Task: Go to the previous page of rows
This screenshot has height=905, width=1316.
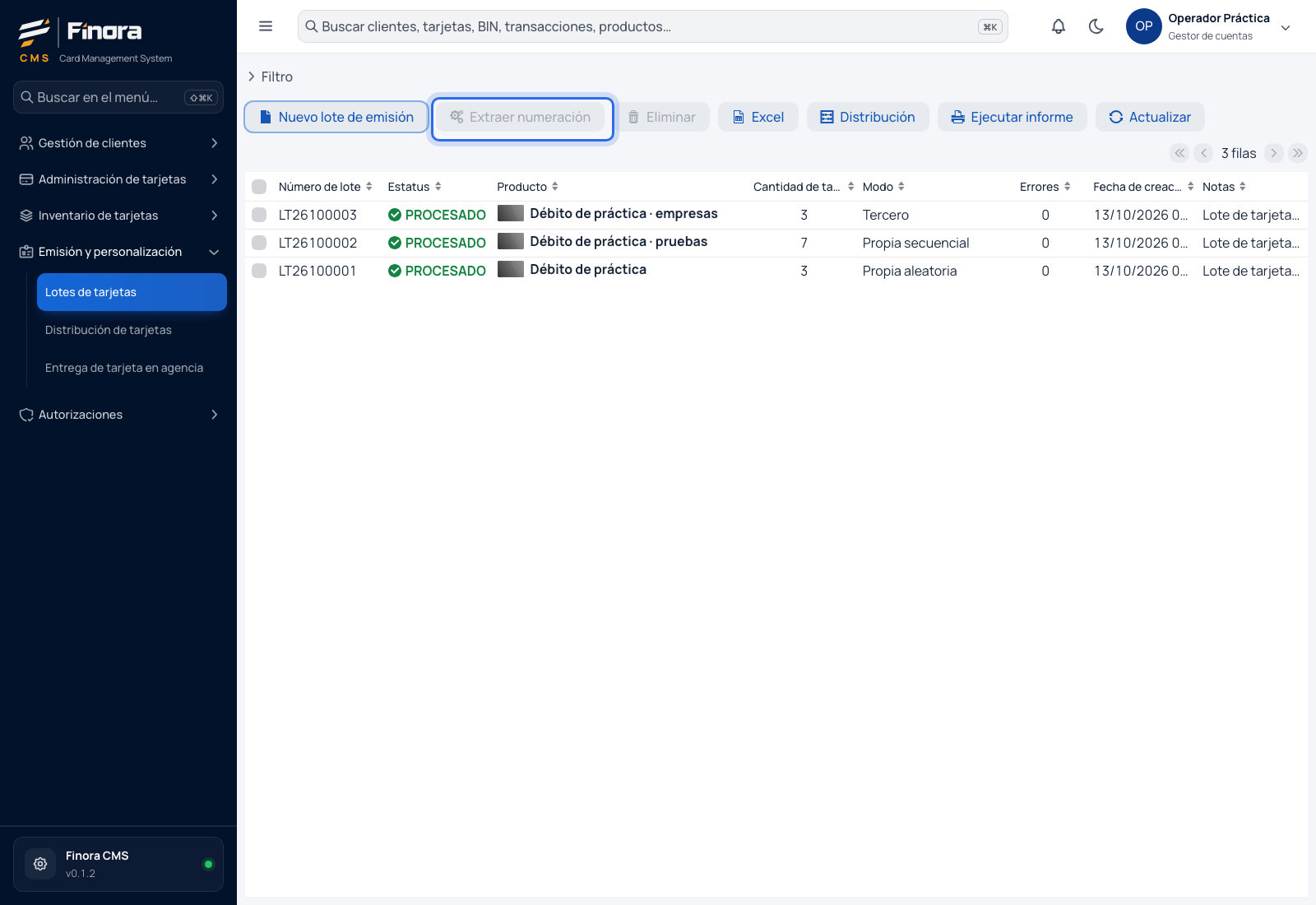Action: [1203, 153]
